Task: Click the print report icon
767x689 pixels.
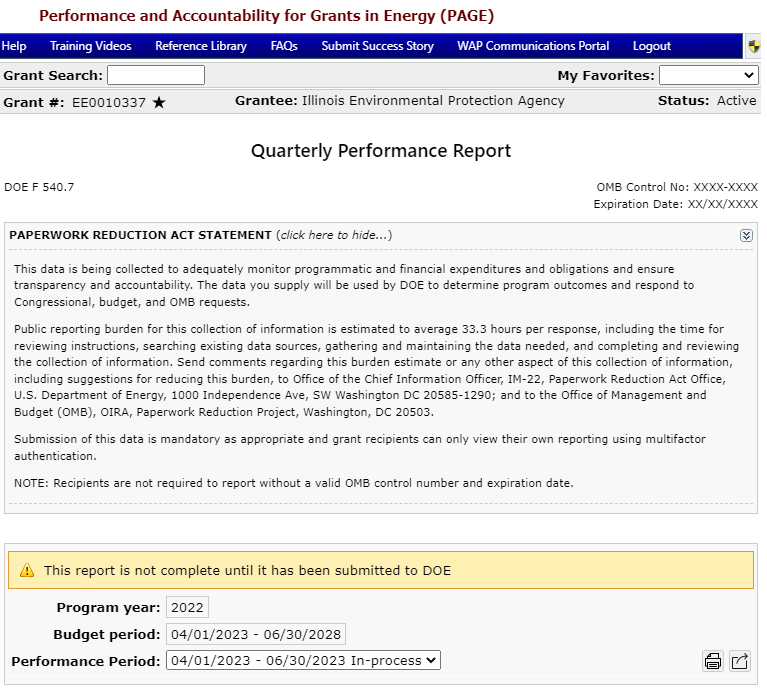Action: tap(713, 661)
